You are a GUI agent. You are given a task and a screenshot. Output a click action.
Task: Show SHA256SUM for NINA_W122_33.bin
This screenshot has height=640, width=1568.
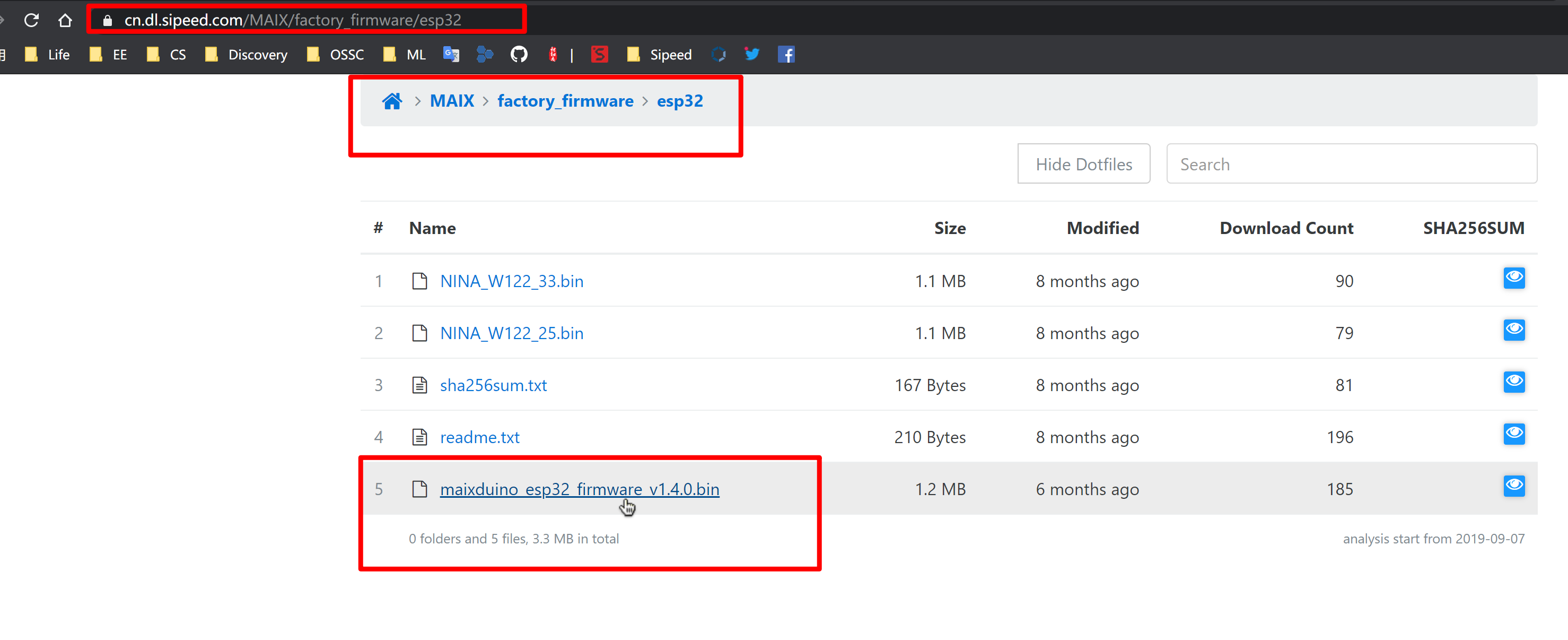[1513, 278]
